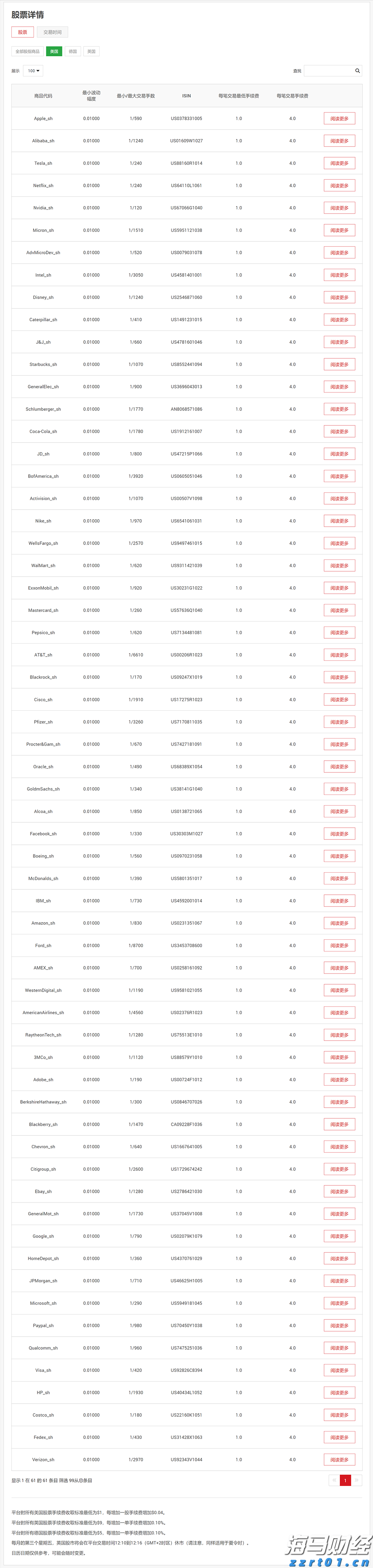Open 阅读更多 for Tesla_sh
Image resolution: width=373 pixels, height=1568 pixels.
[339, 163]
